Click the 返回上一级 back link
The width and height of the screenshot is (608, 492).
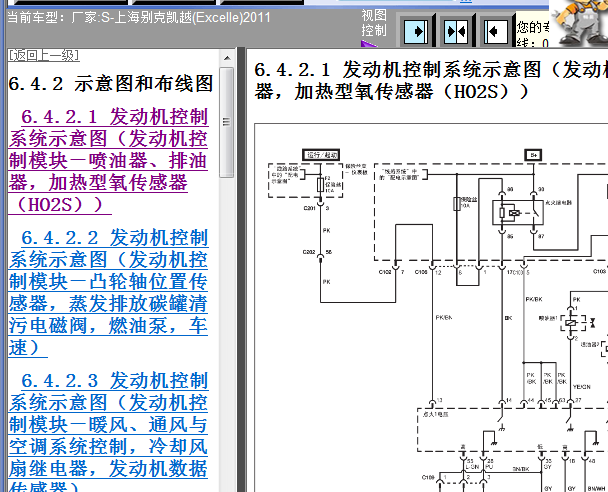(44, 55)
